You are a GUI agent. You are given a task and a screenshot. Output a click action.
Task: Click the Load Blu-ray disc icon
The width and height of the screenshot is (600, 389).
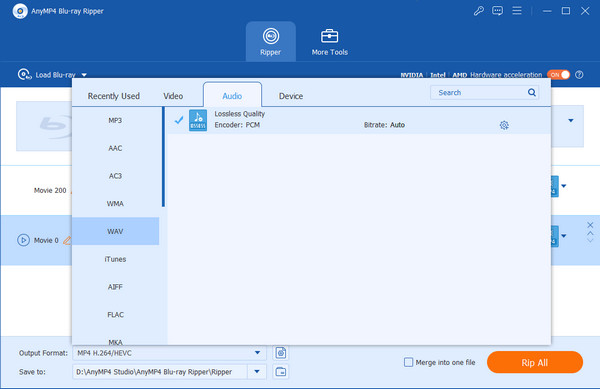(x=24, y=74)
